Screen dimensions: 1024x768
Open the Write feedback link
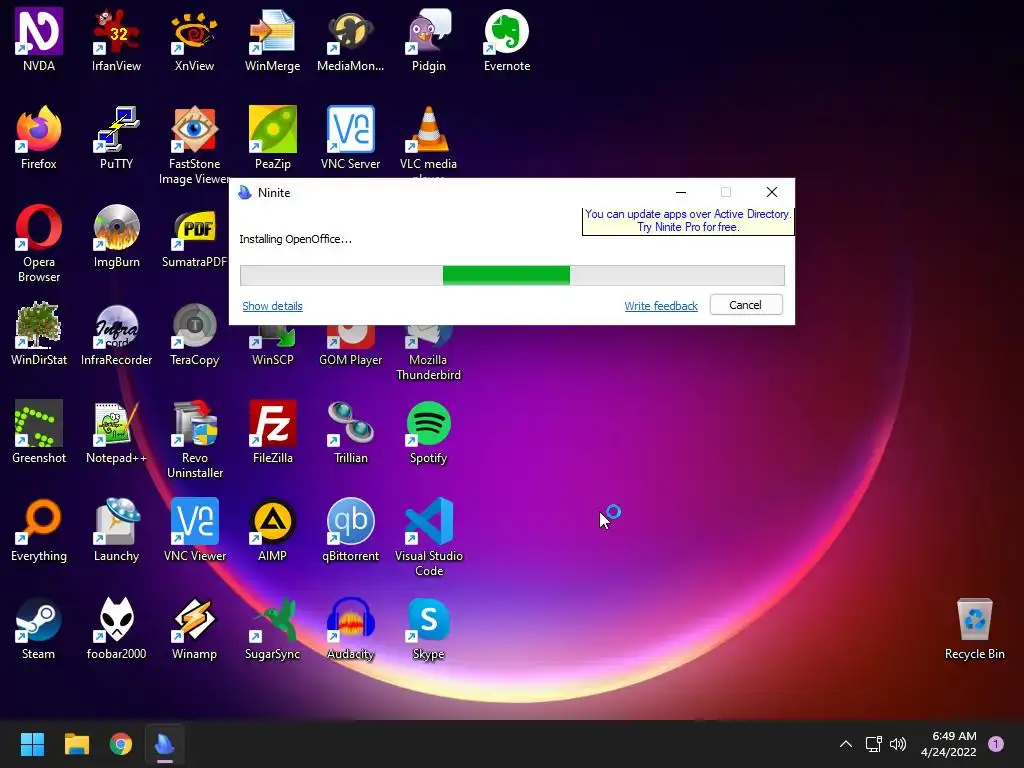661,306
